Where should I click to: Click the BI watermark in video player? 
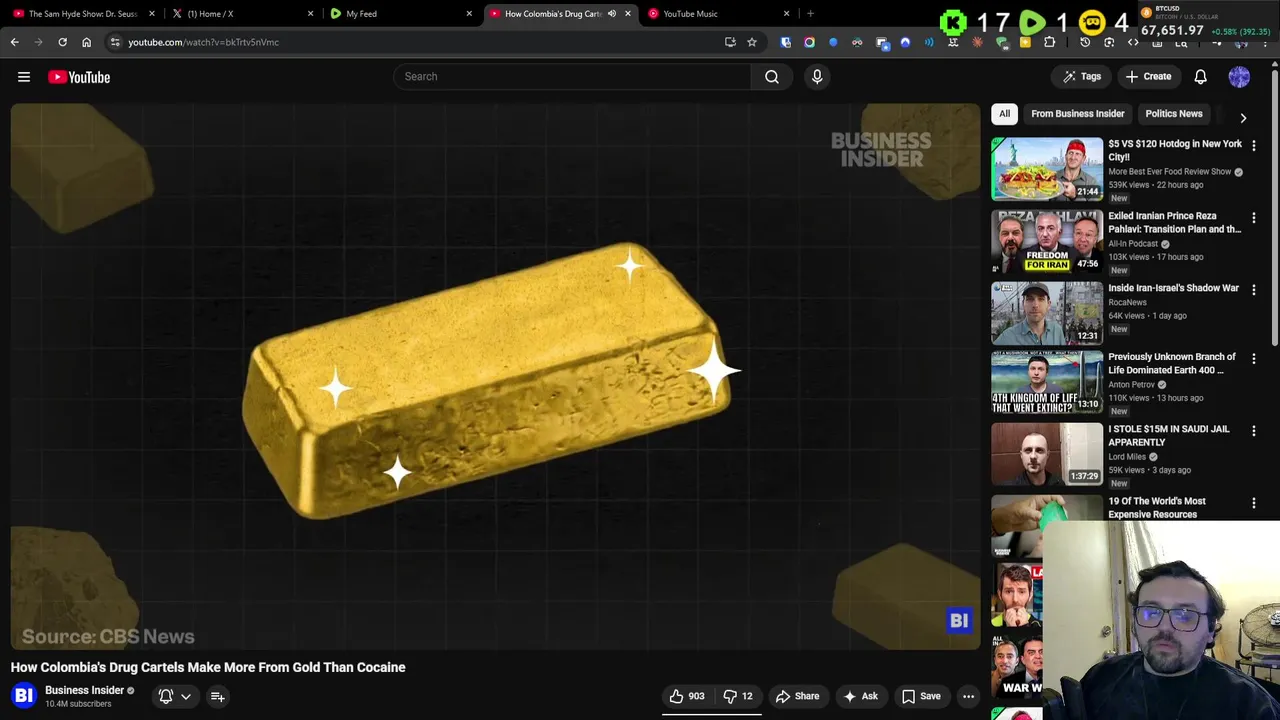959,621
